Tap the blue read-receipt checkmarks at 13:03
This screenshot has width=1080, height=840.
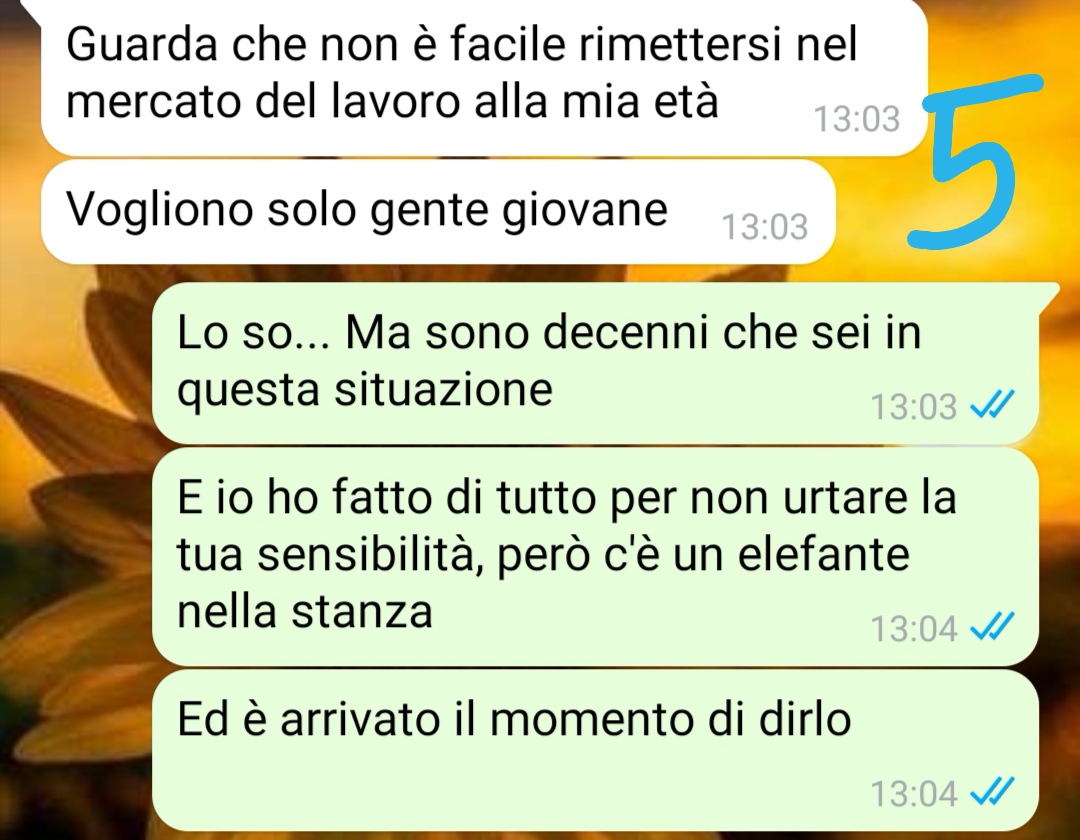[992, 405]
